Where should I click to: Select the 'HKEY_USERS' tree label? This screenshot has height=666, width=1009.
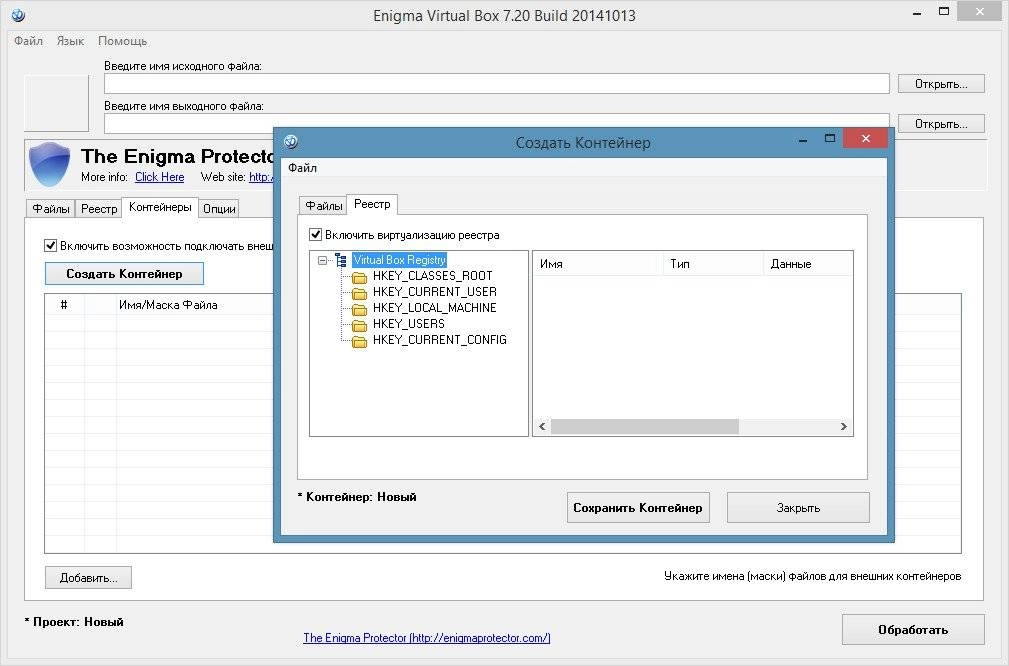[409, 324]
